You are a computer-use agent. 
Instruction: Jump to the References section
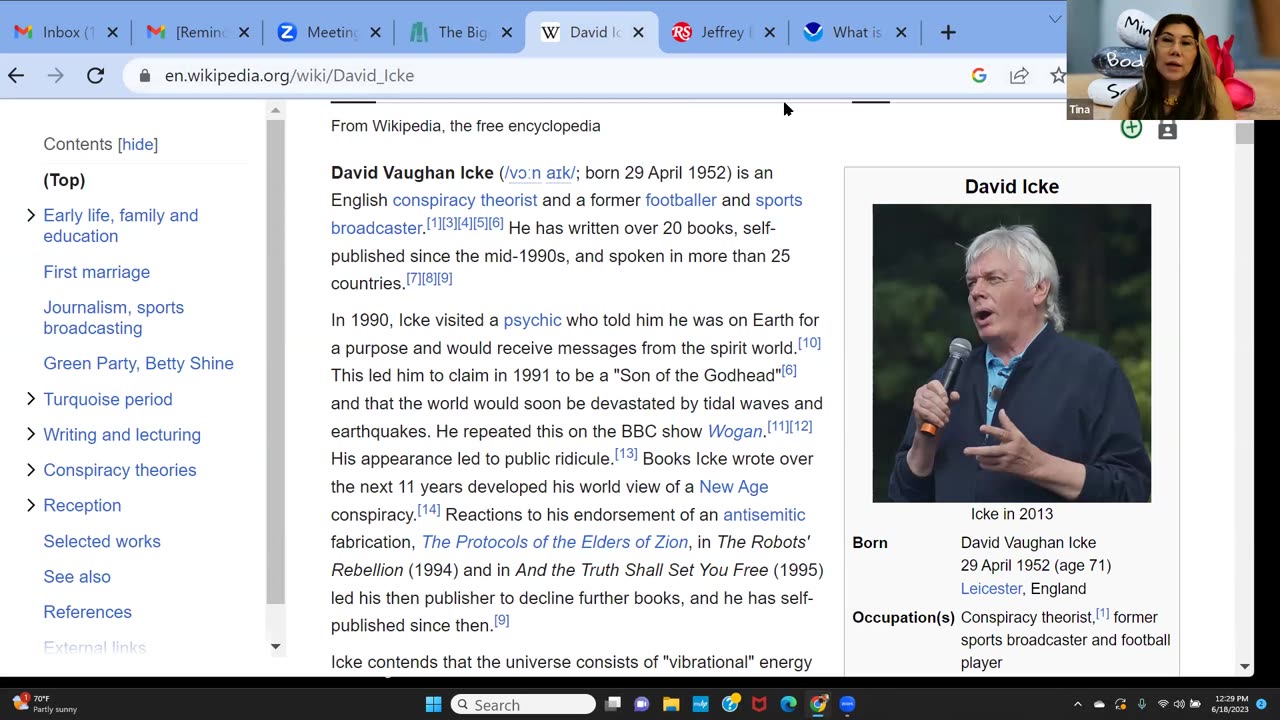point(88,612)
